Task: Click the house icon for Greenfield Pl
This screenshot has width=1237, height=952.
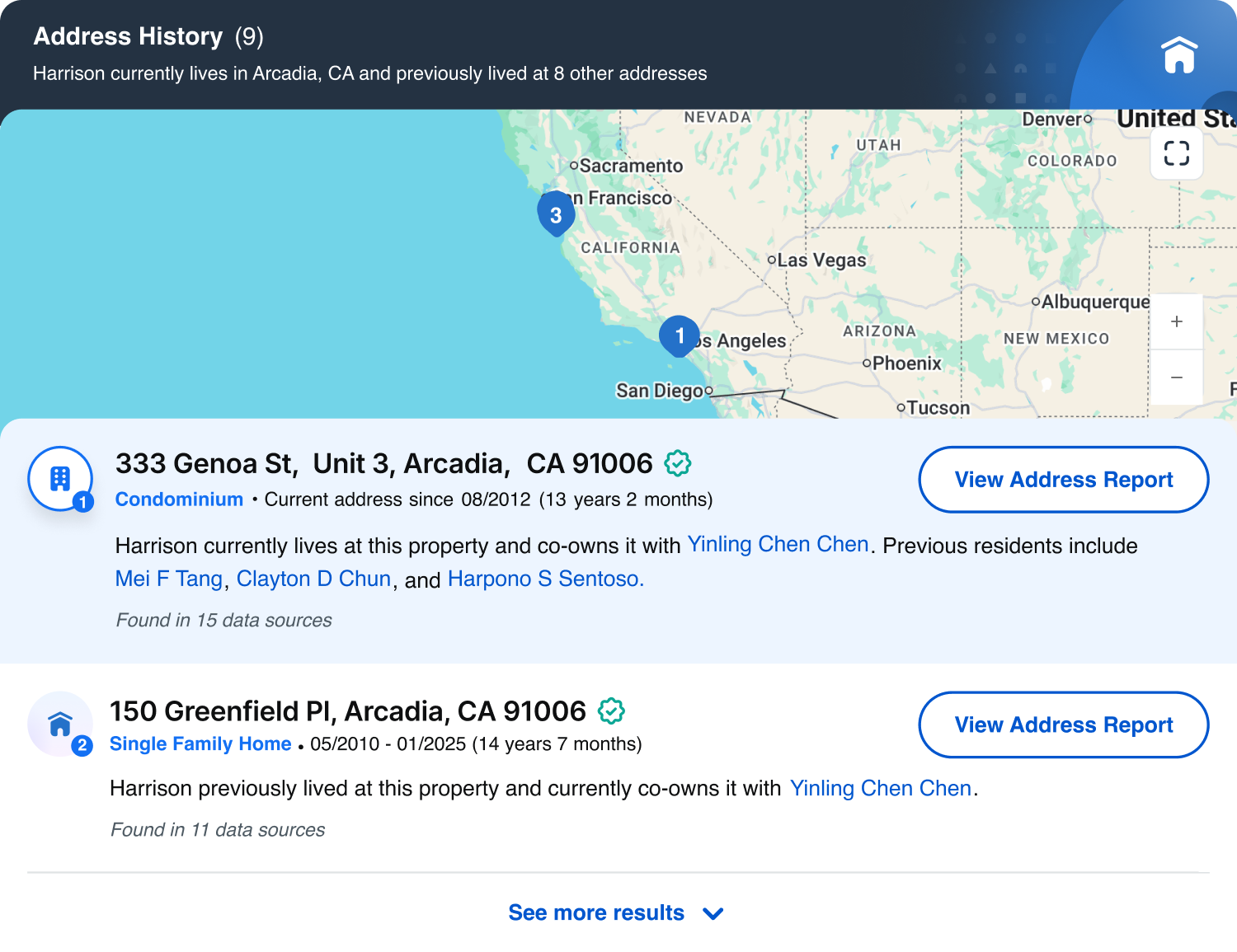Action: [60, 724]
